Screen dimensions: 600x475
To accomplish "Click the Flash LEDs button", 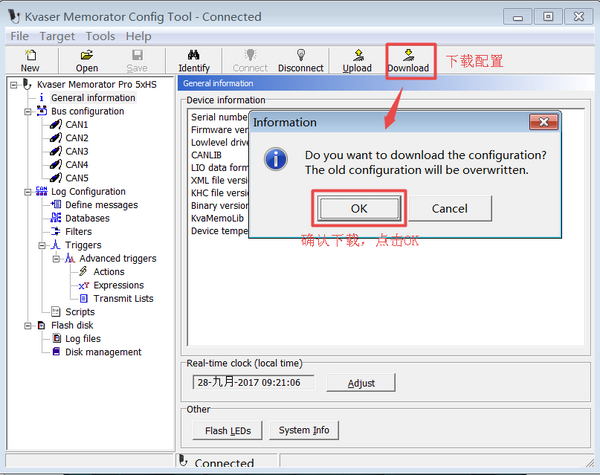I will (x=228, y=431).
